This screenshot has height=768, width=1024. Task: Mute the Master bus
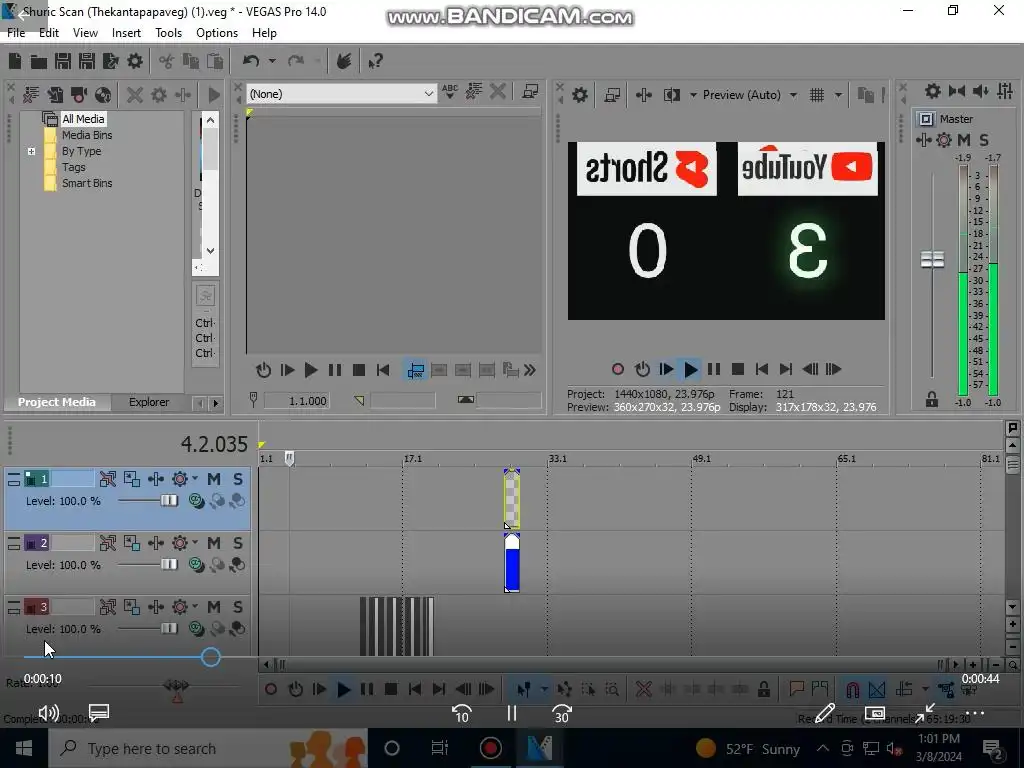[964, 140]
